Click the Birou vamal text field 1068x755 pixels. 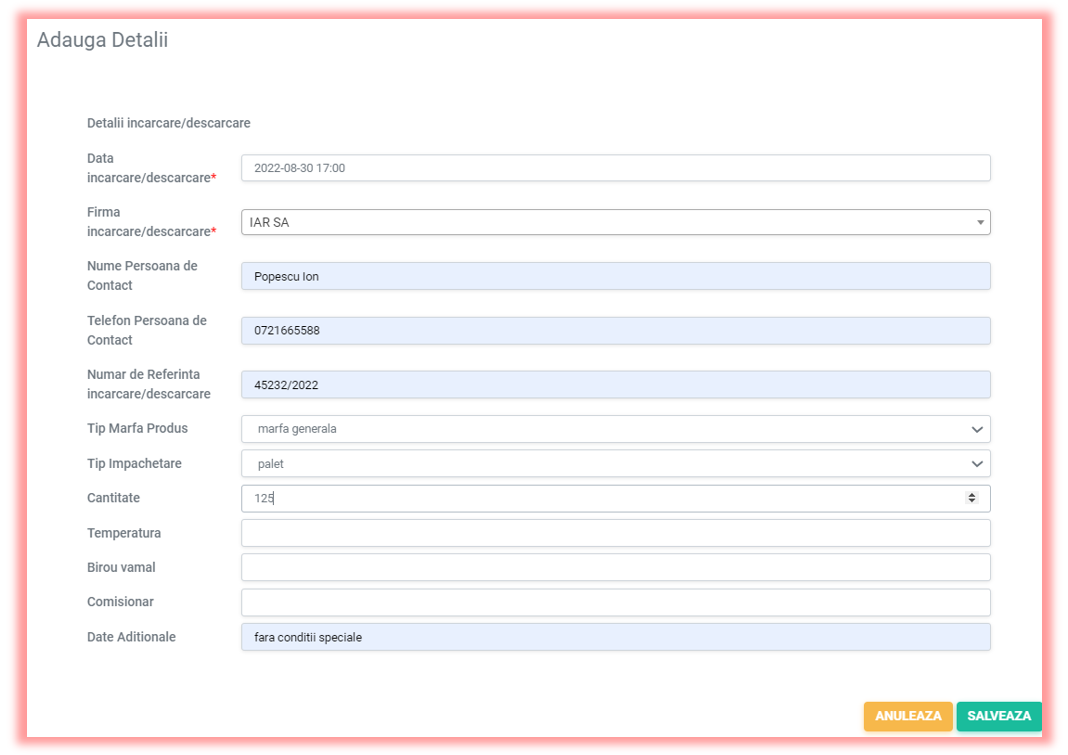[615, 567]
